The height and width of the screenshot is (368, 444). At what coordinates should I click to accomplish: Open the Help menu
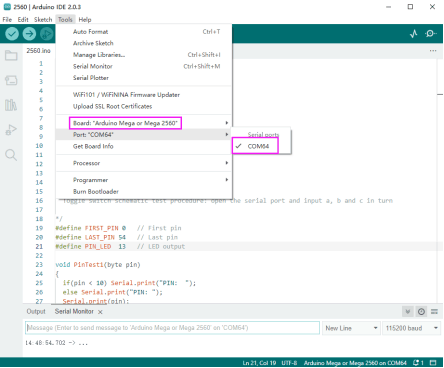[85, 20]
